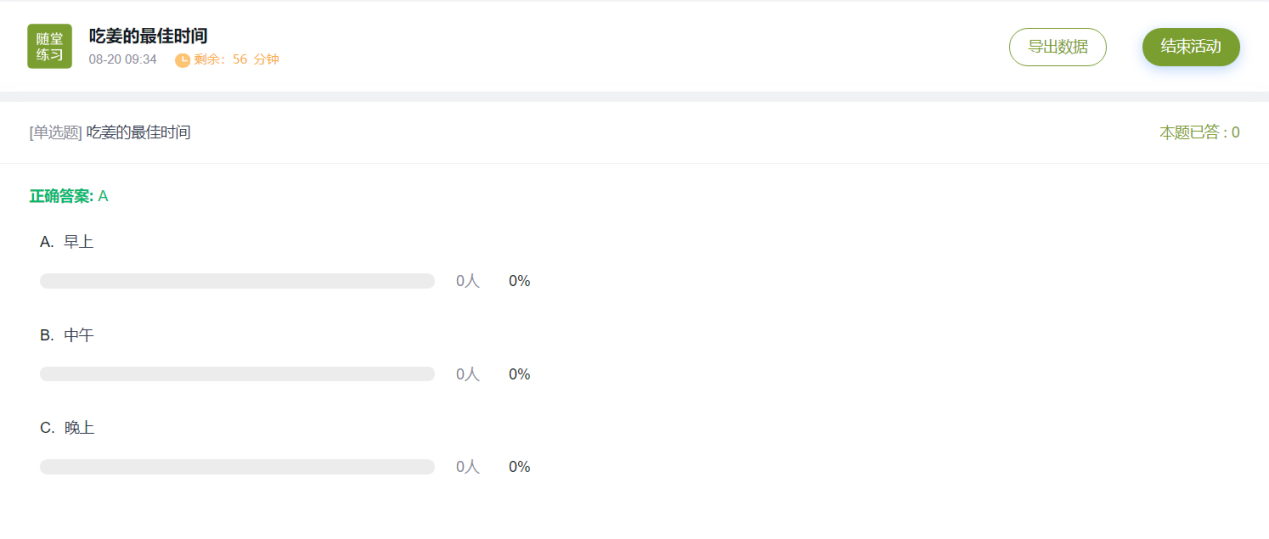Click the [单选题] question type label
The height and width of the screenshot is (539, 1269).
pyautogui.click(x=56, y=132)
